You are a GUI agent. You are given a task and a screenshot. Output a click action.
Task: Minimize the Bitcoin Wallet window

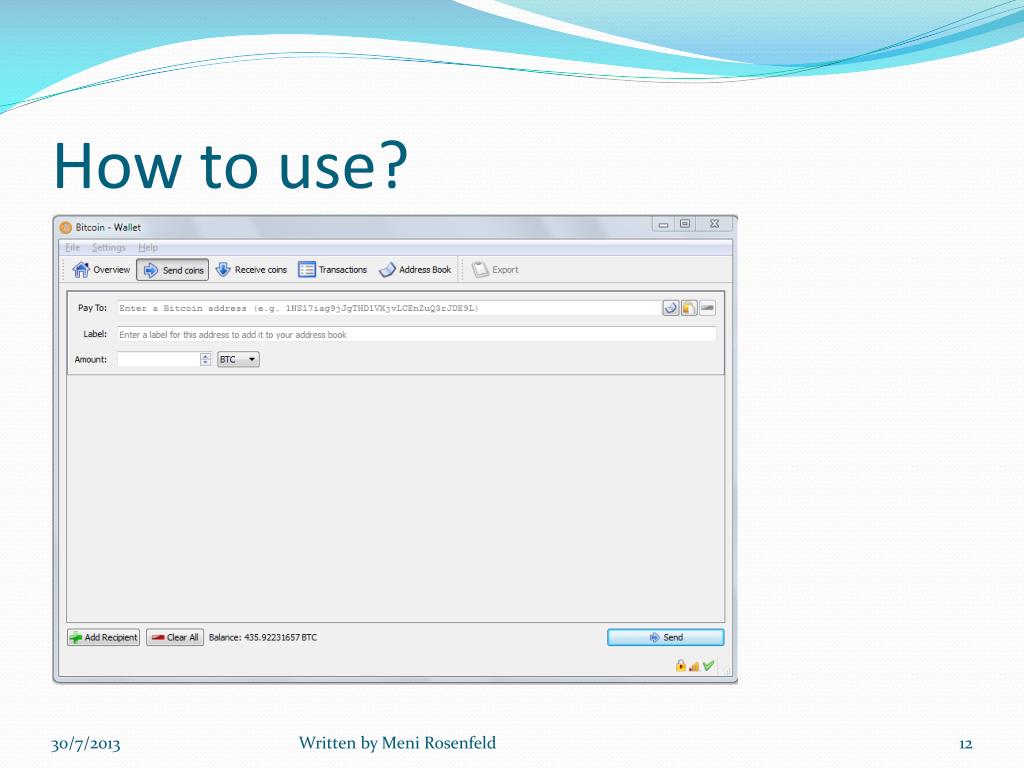[663, 224]
